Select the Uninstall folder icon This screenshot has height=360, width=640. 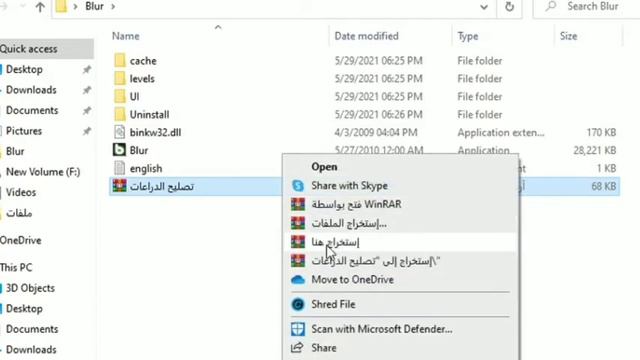coord(120,114)
